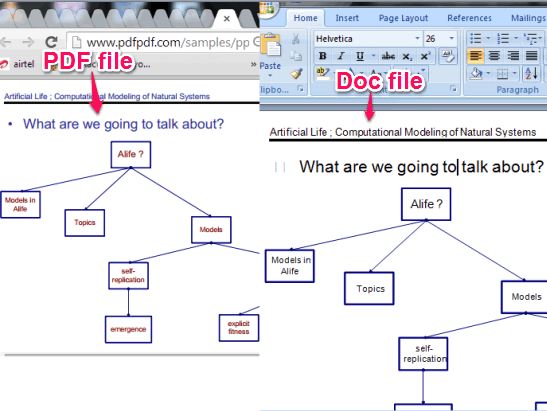
Task: Click the Cut scissors icon
Action: pos(296,39)
